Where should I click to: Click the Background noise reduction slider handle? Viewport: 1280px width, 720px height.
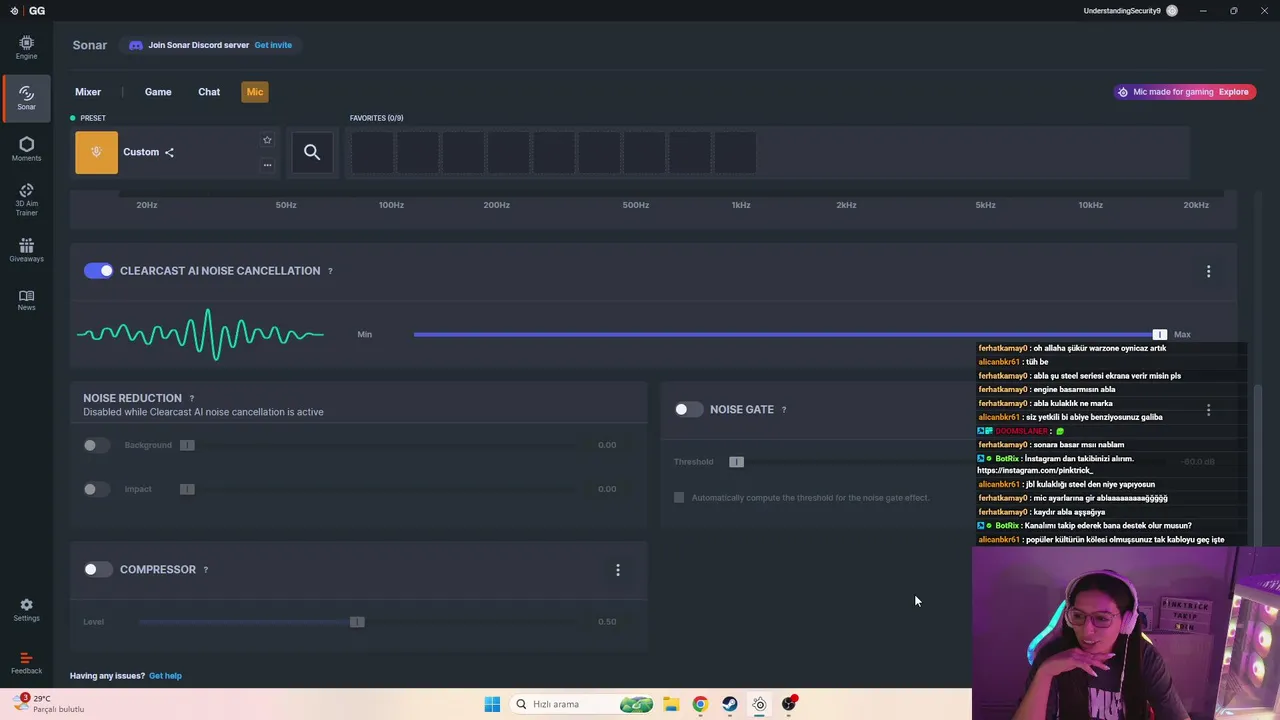[187, 445]
